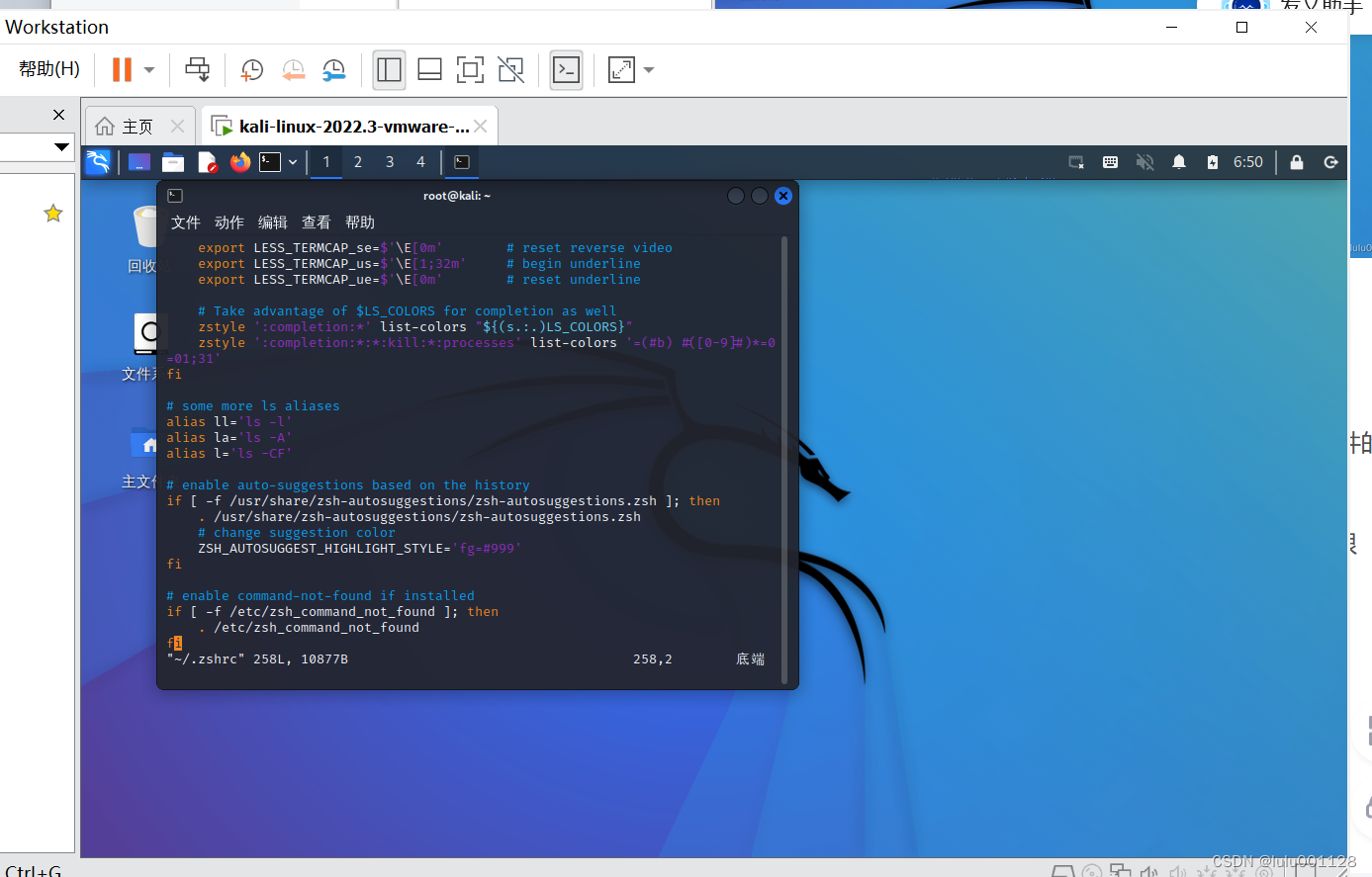Close the 主页 tab

coord(177,126)
